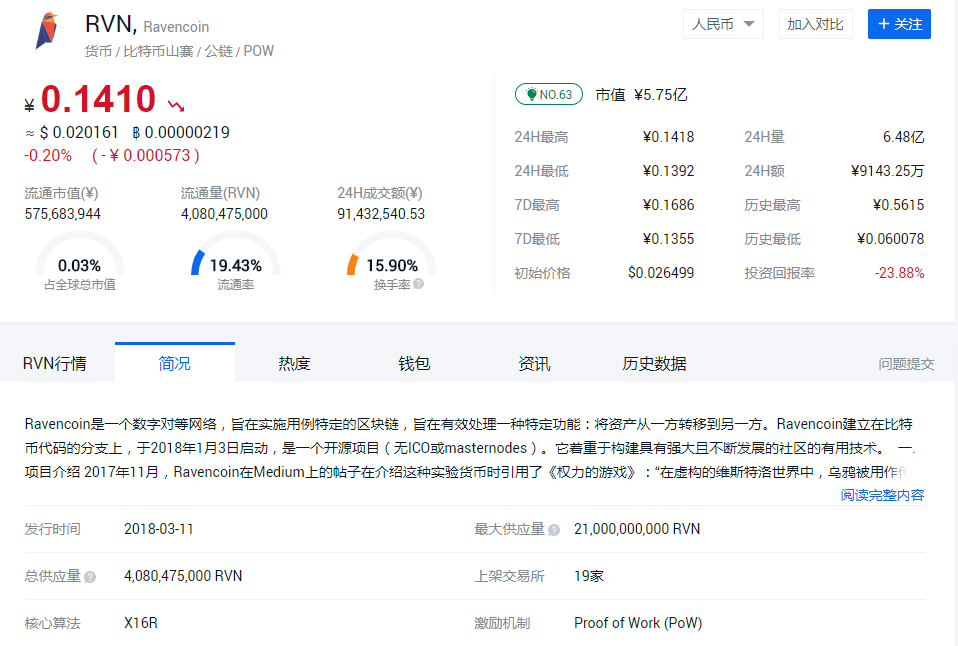
Task: Click the Proof of Work (PoW) value
Action: point(638,623)
